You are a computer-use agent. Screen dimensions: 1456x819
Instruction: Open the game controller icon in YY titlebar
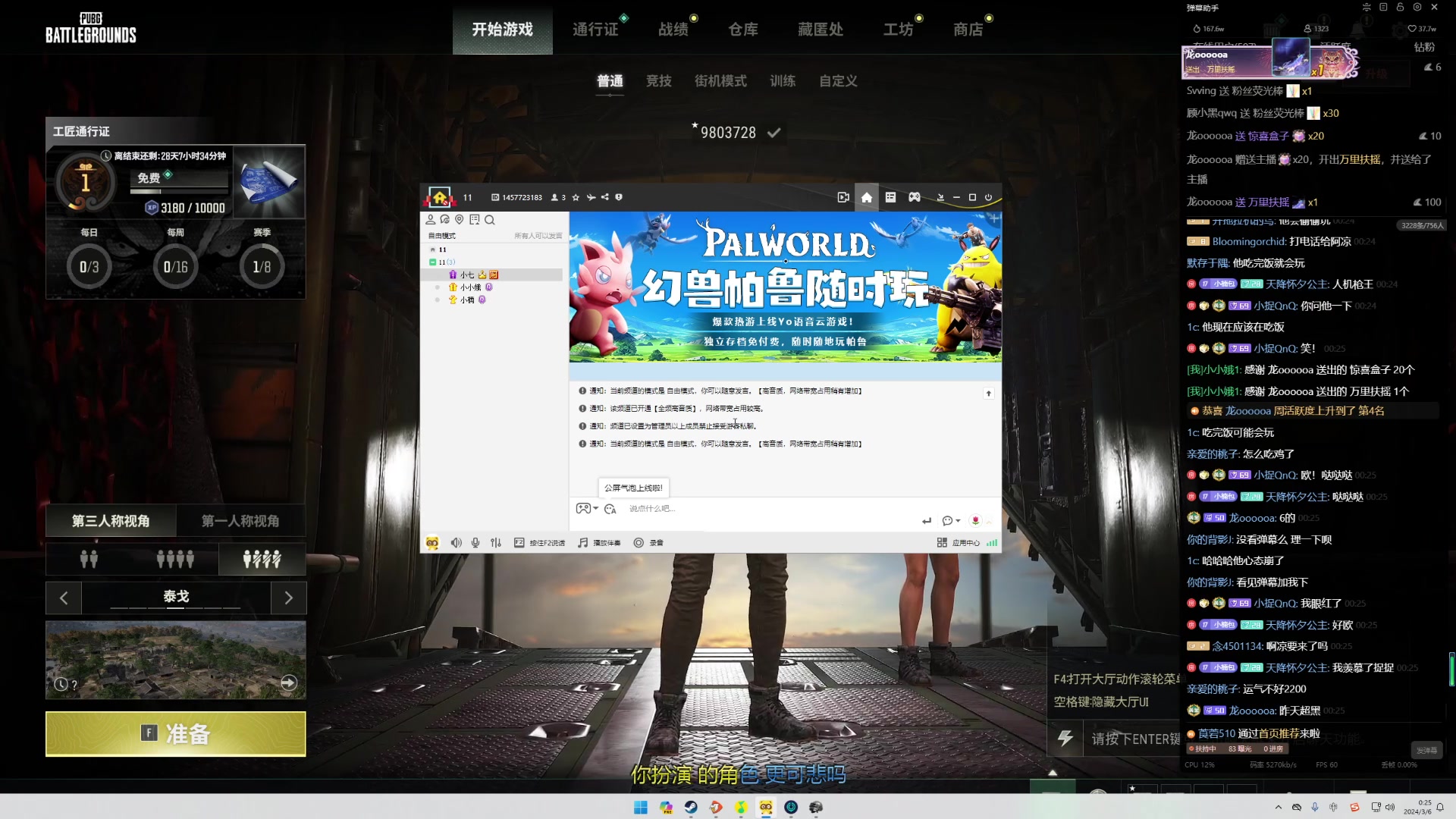(x=915, y=196)
